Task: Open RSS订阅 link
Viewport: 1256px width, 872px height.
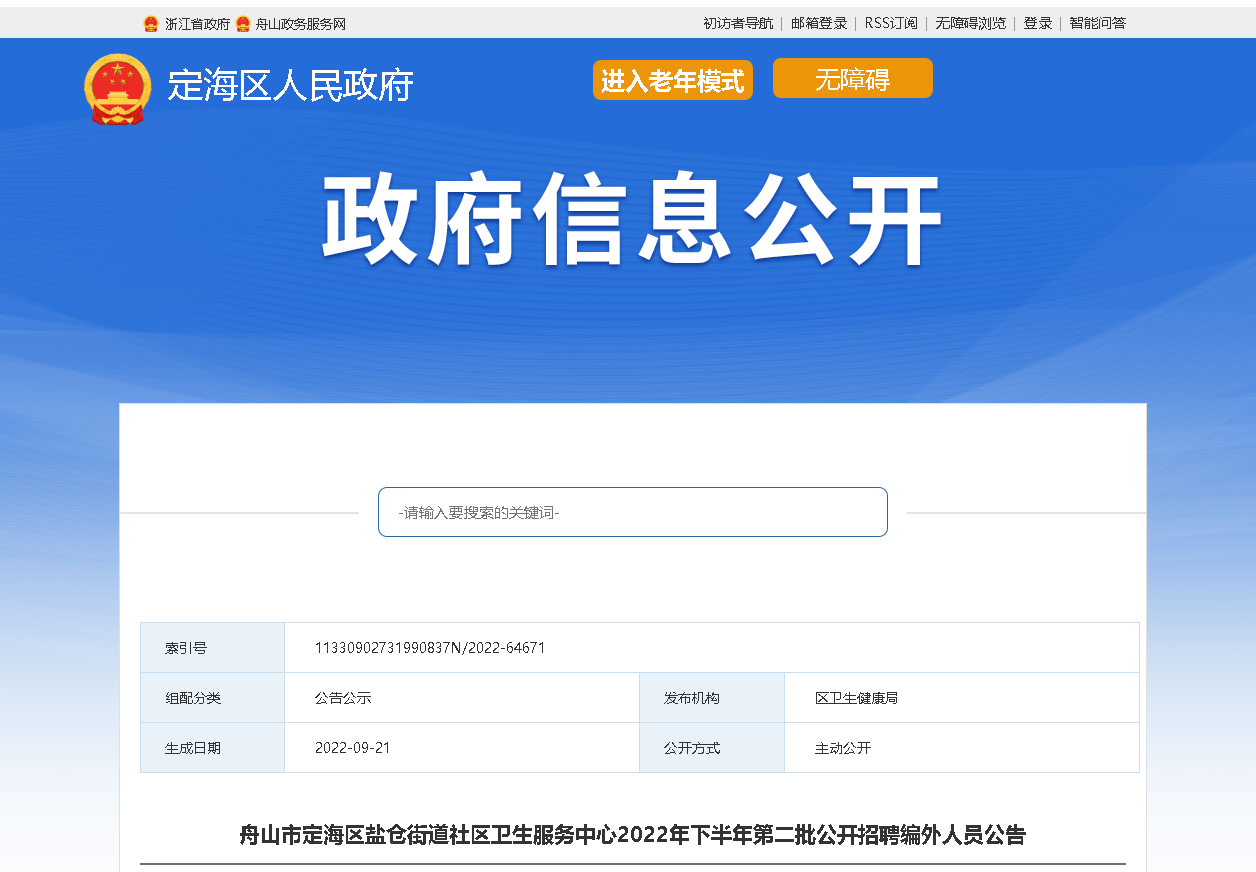Action: (x=891, y=23)
